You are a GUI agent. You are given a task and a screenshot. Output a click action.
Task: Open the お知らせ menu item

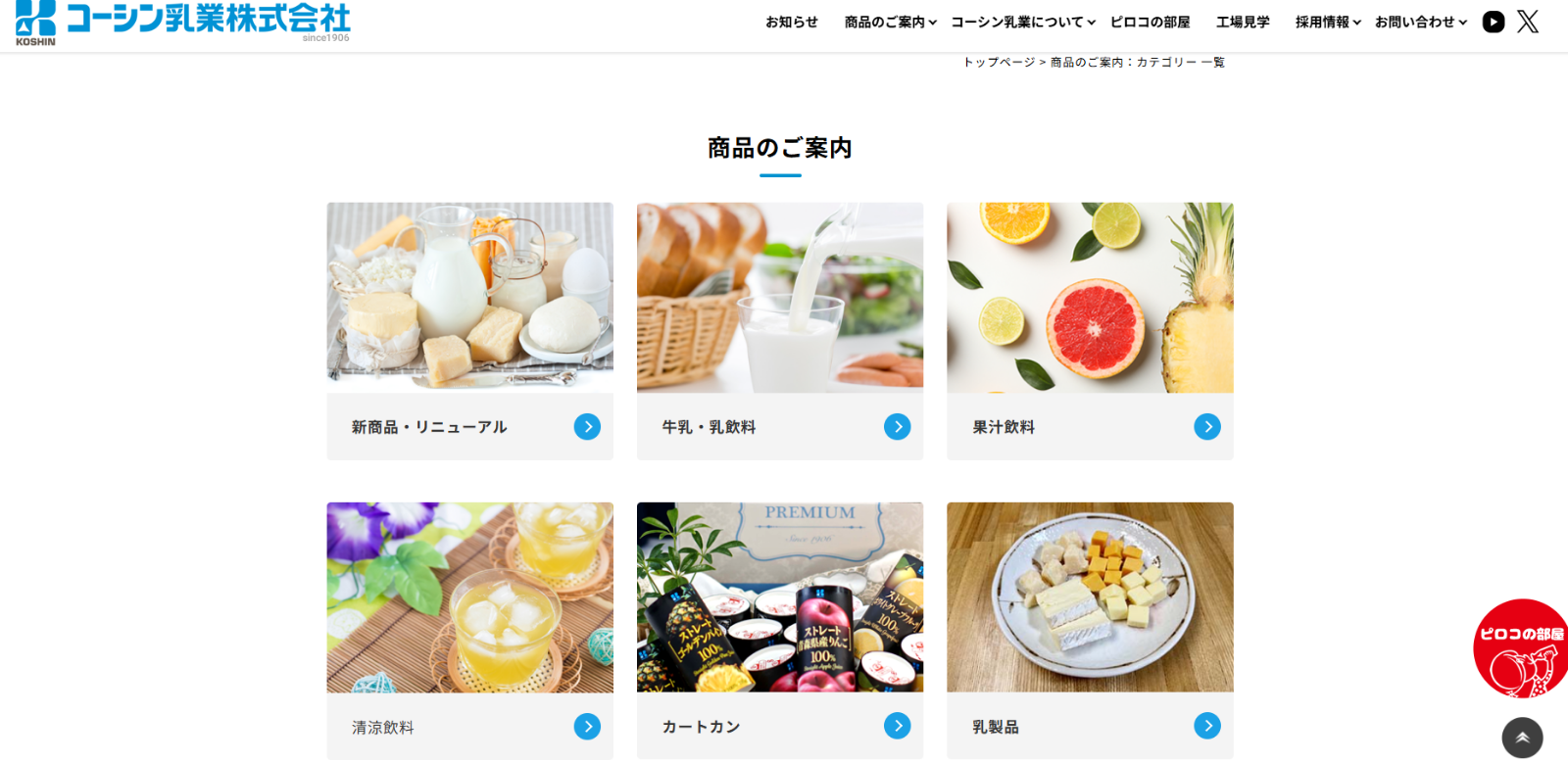tap(792, 22)
